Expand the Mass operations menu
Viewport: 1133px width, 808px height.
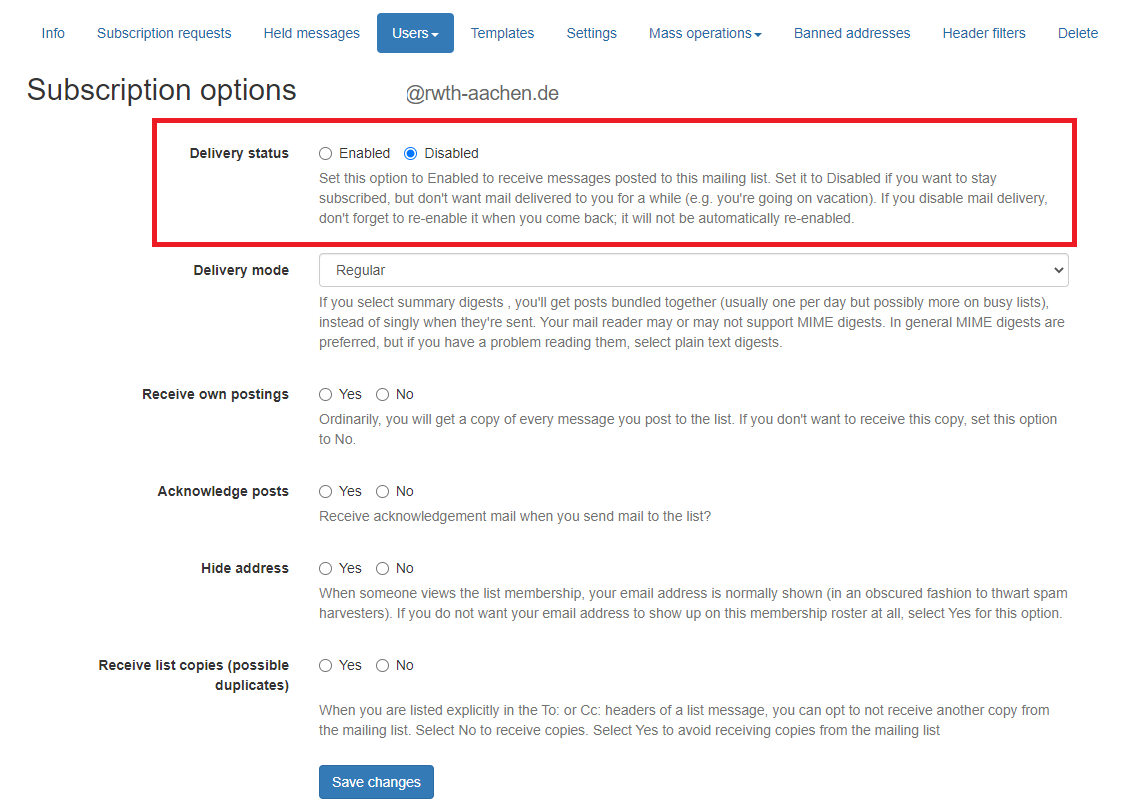click(x=705, y=33)
